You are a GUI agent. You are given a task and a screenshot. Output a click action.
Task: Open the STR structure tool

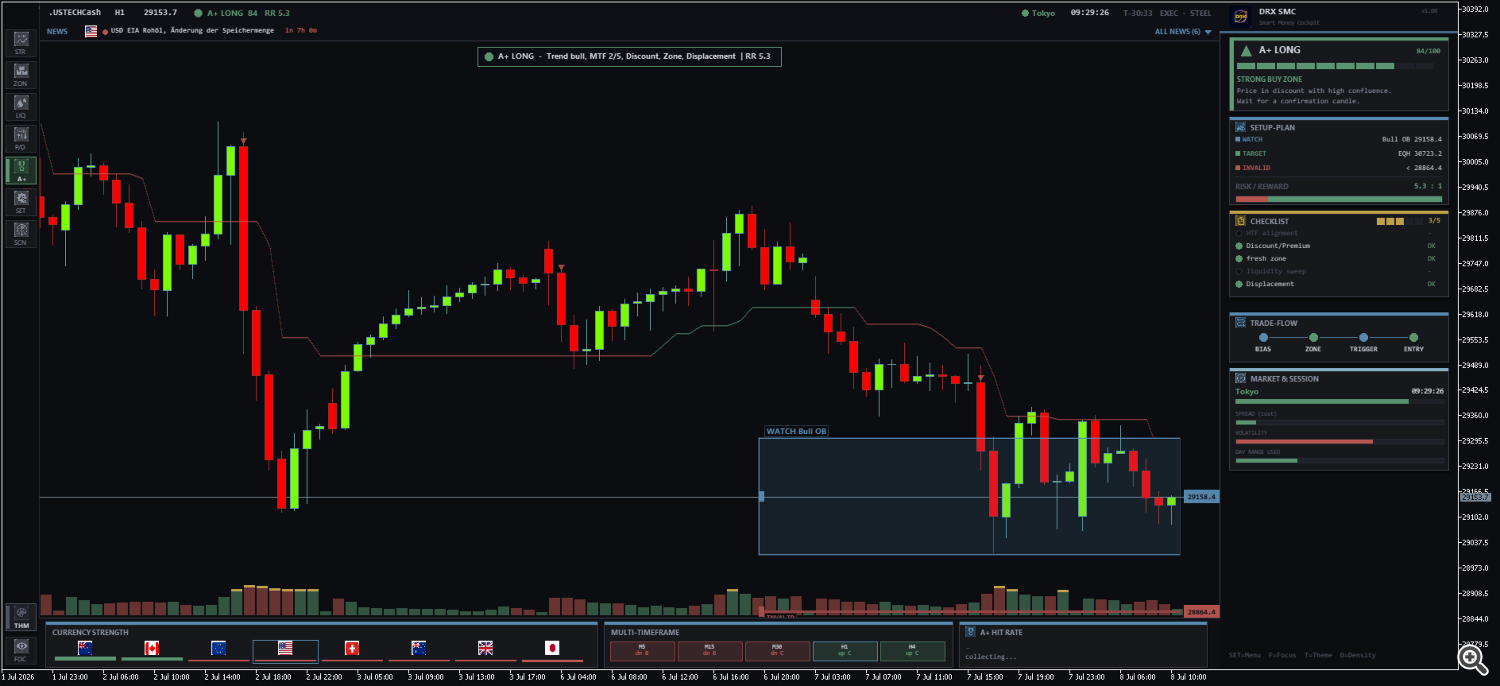(21, 43)
